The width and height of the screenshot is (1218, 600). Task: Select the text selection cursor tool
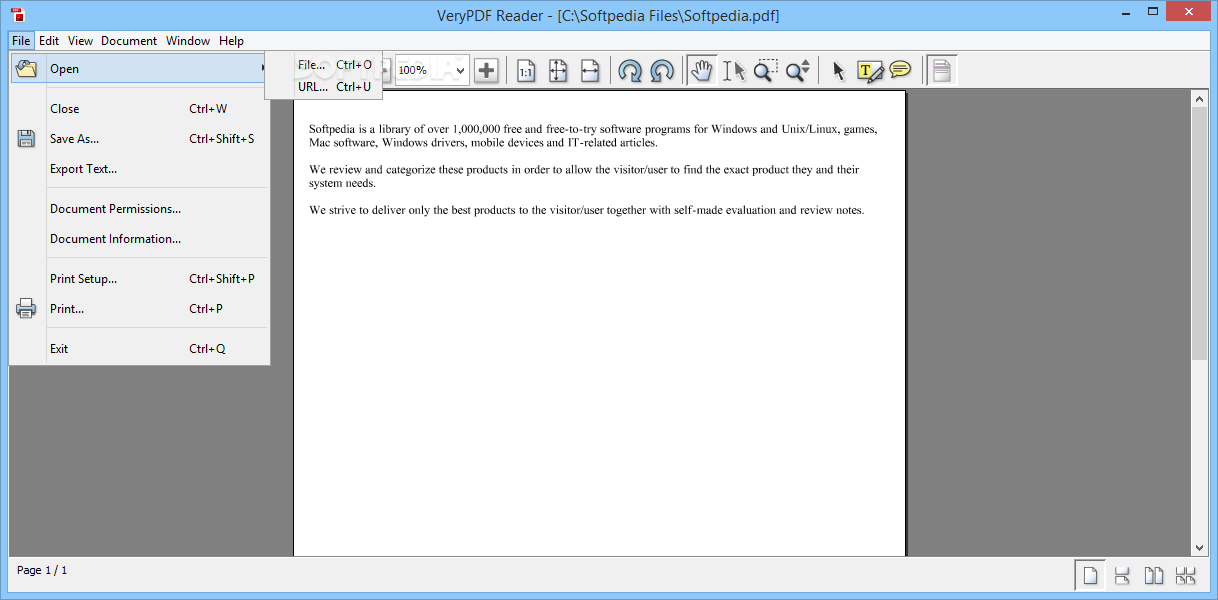(734, 70)
